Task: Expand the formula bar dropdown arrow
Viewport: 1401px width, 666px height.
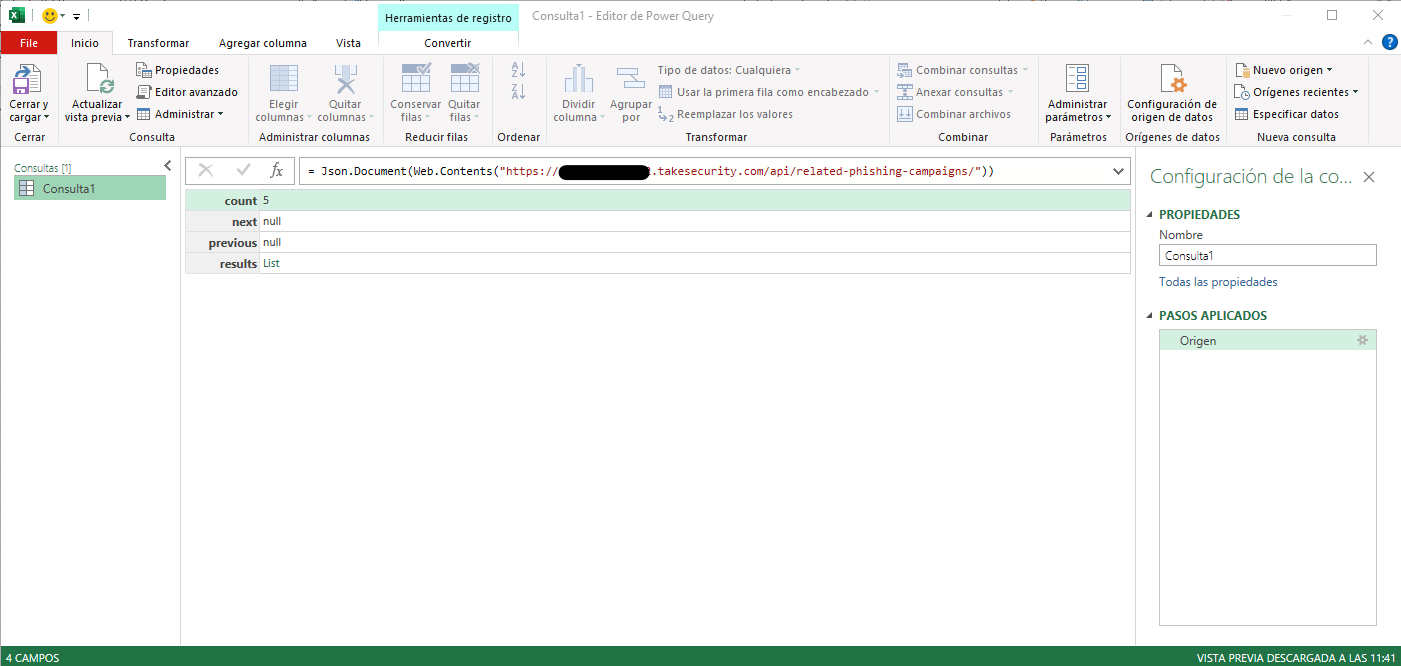Action: coord(1118,171)
